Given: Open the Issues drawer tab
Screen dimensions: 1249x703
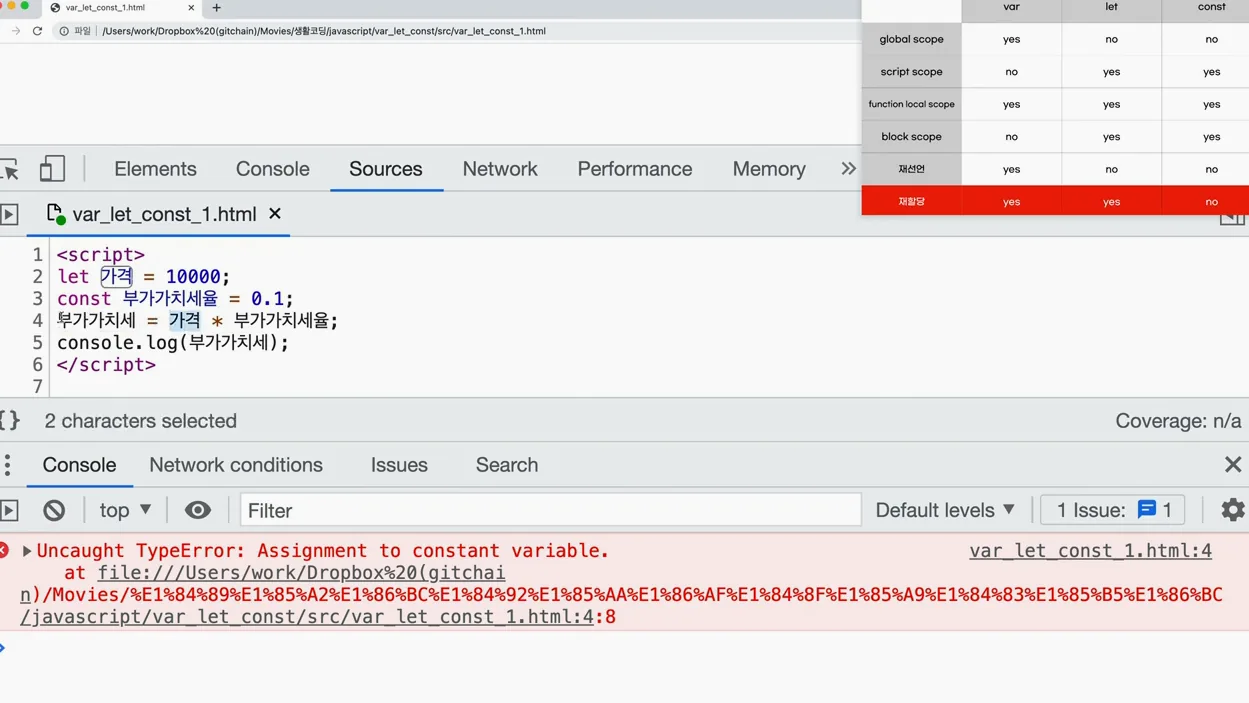Looking at the screenshot, I should pyautogui.click(x=399, y=465).
